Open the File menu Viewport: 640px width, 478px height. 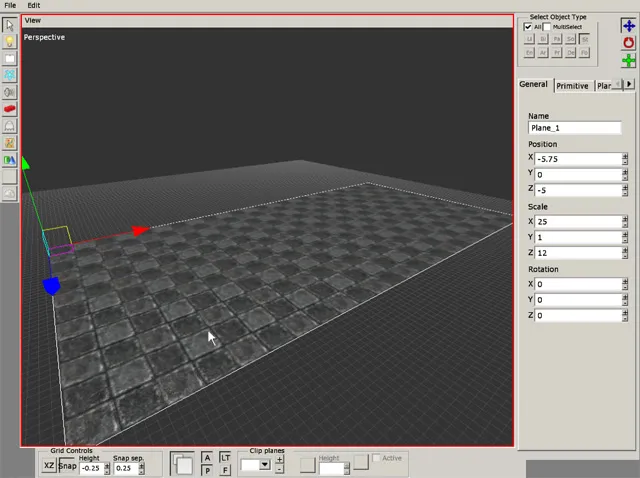(10, 5)
